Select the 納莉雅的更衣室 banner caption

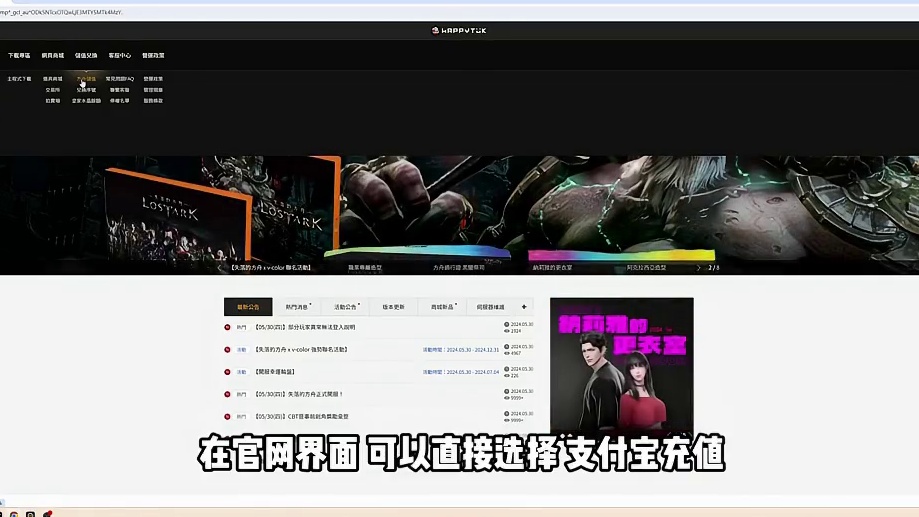coord(552,268)
